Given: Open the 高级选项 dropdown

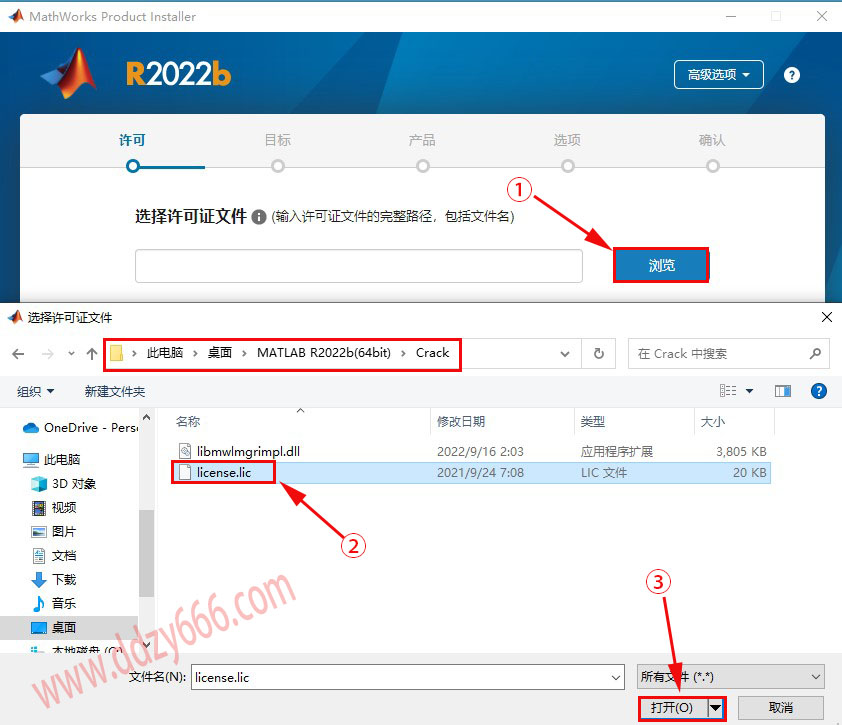Looking at the screenshot, I should 718,75.
